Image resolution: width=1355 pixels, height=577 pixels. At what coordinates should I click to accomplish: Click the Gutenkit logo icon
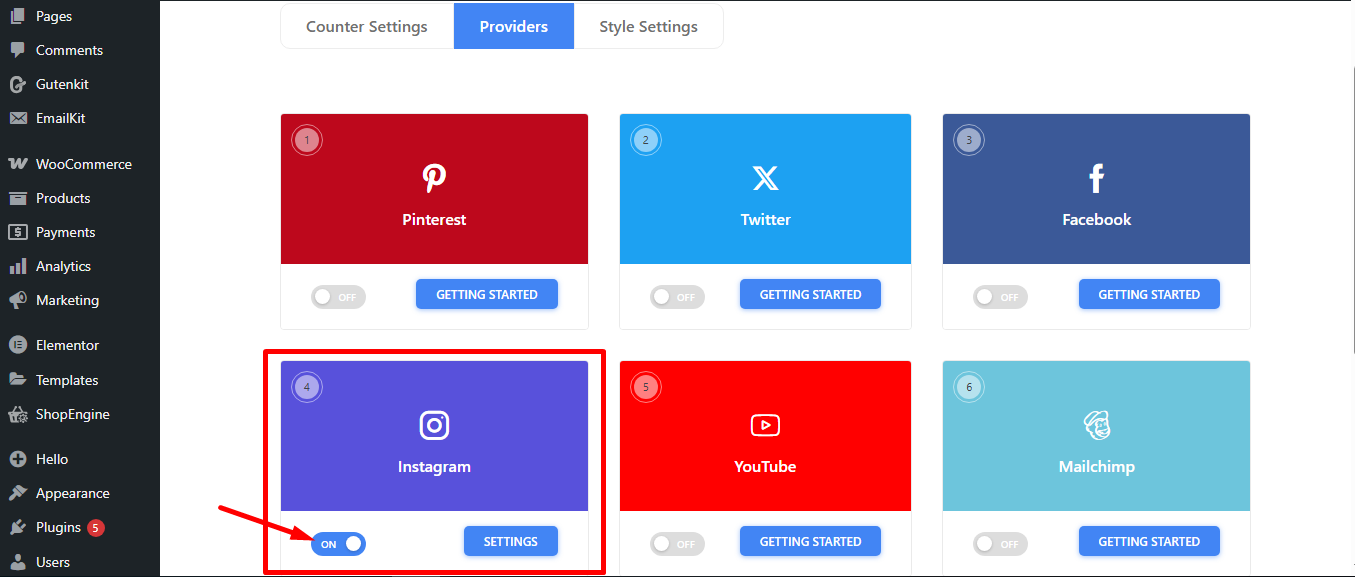(x=17, y=84)
